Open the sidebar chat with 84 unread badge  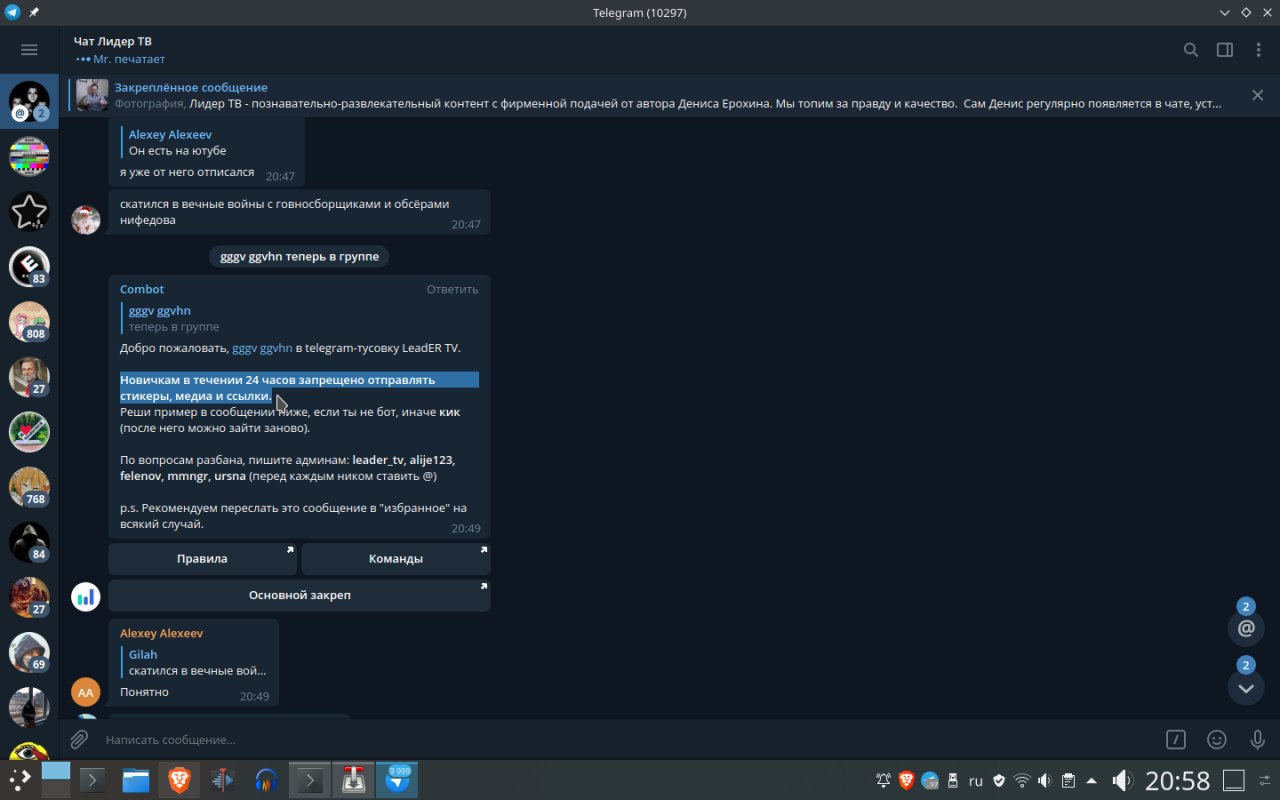click(x=29, y=541)
